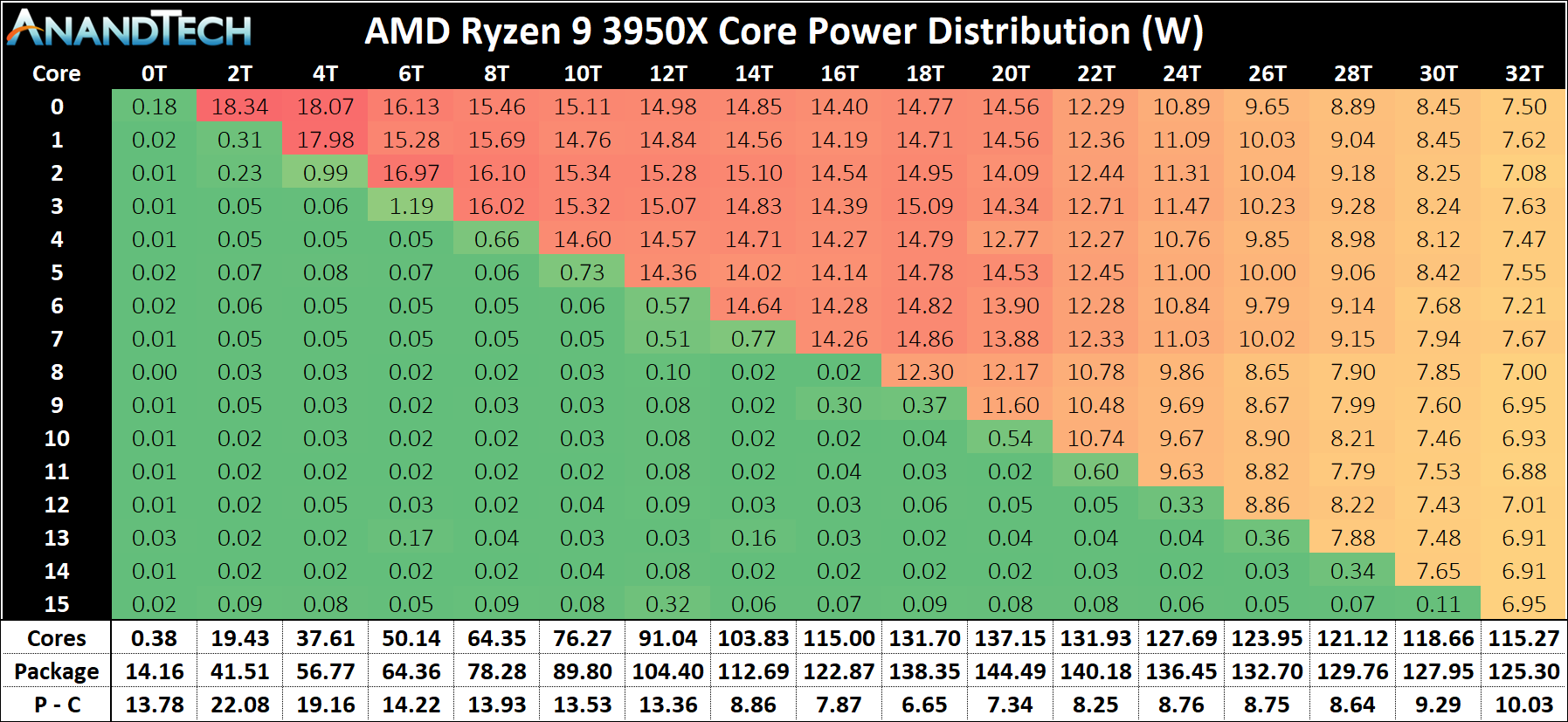Click the cell showing "0.73"
Screen dimensions: 1568x722
[583, 272]
